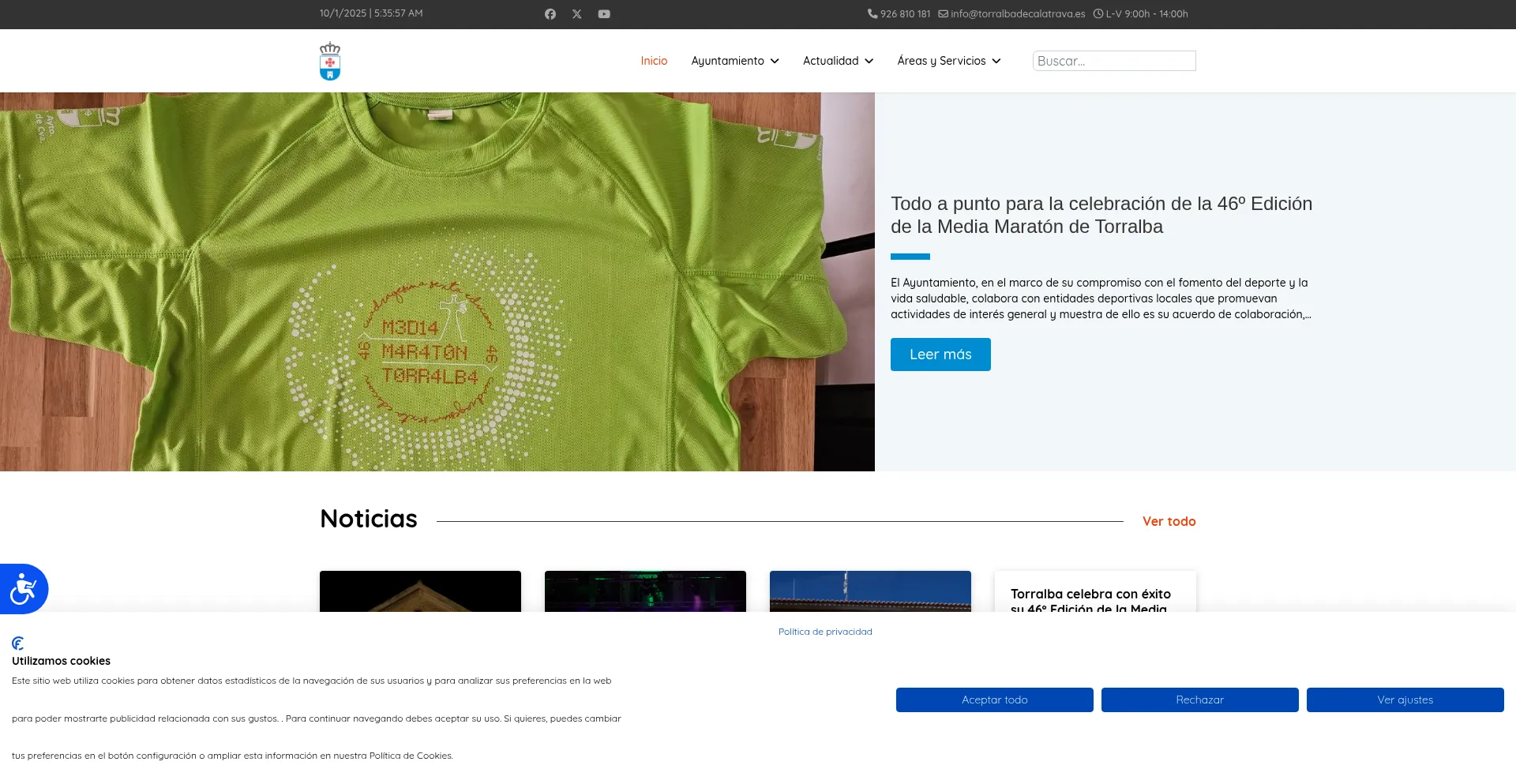Open the Ver todo news link
Screen dimensions: 1516x784
[x=1169, y=521]
